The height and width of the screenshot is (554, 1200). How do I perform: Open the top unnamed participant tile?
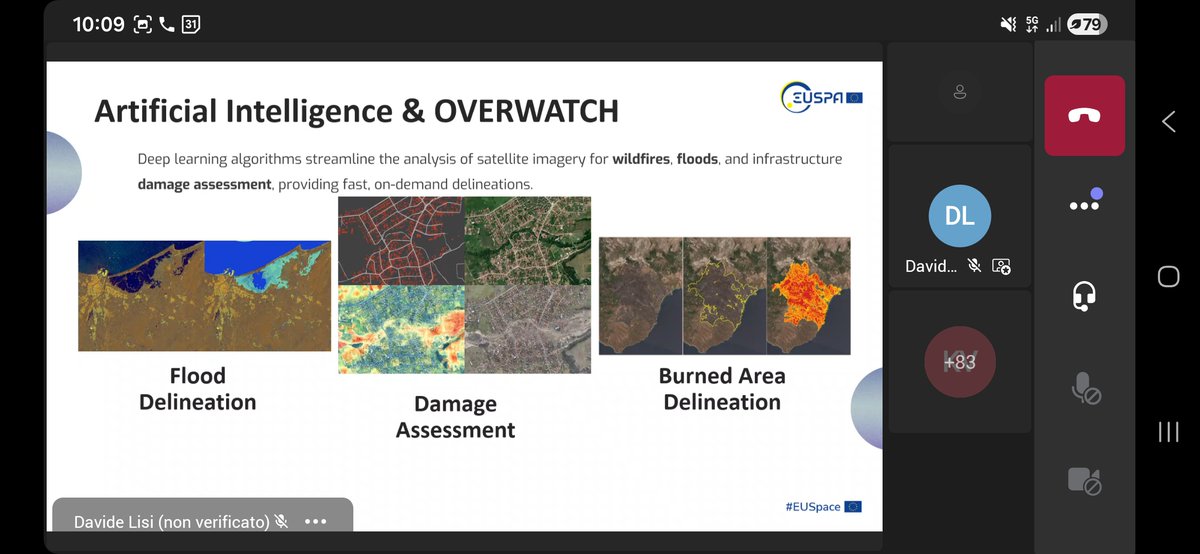(x=960, y=93)
